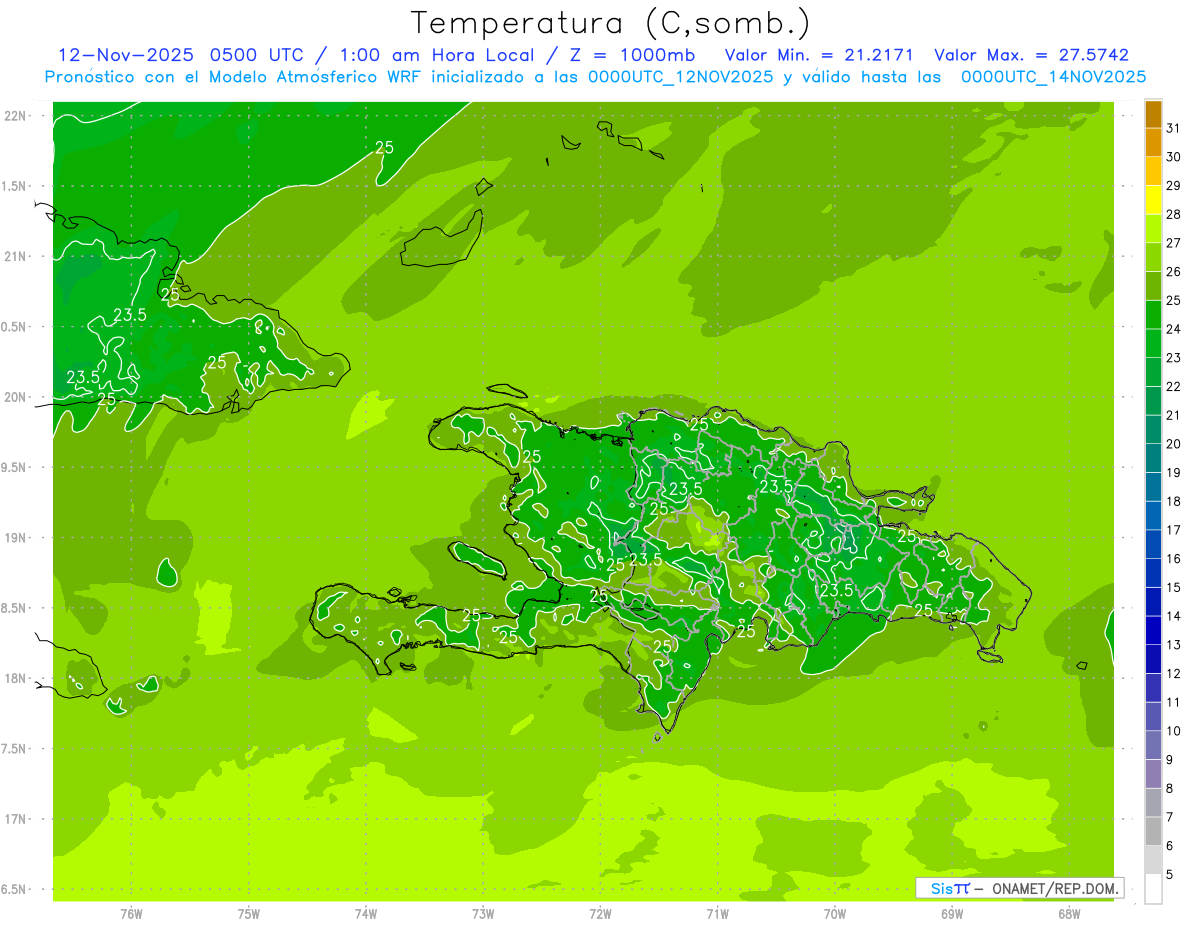Click the "71W" longitude axis label

(x=717, y=914)
